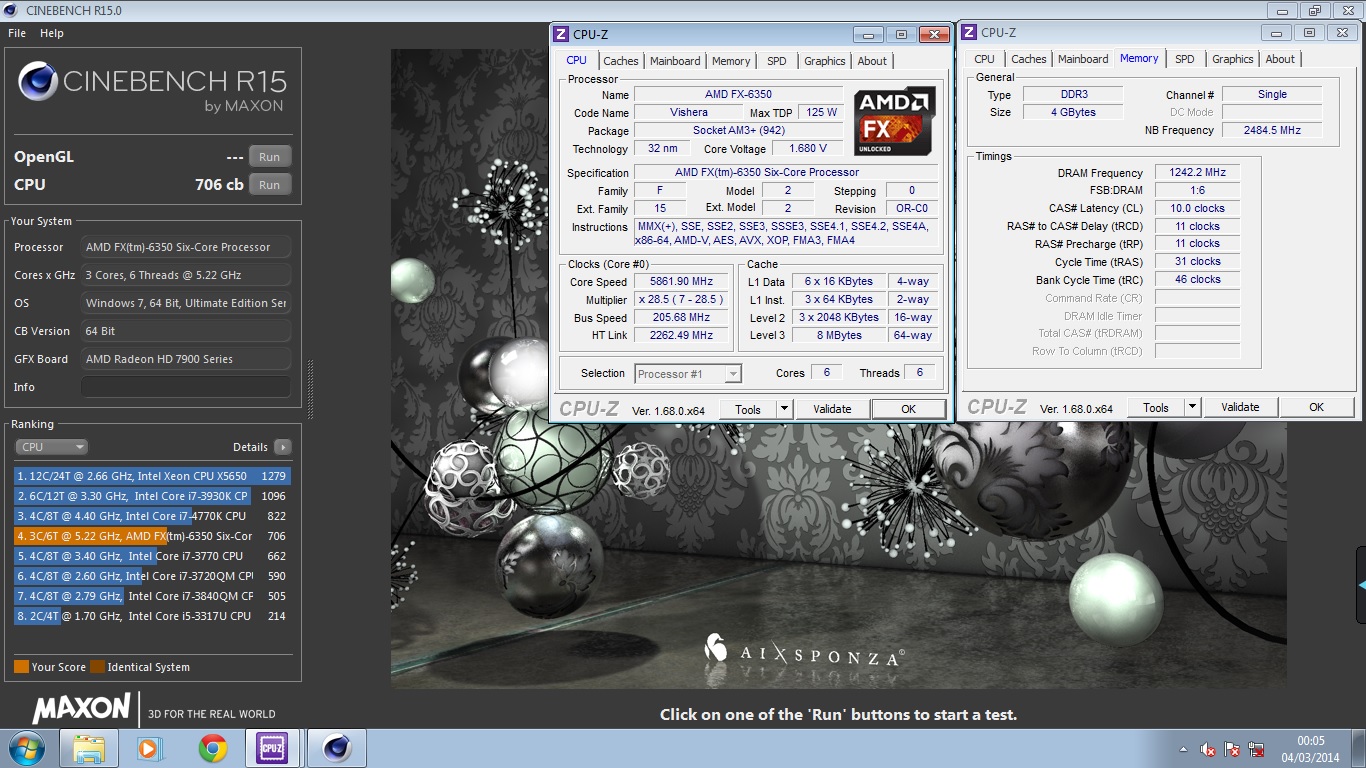The width and height of the screenshot is (1366, 768).
Task: Click the Processor field in Your System
Action: pos(186,247)
